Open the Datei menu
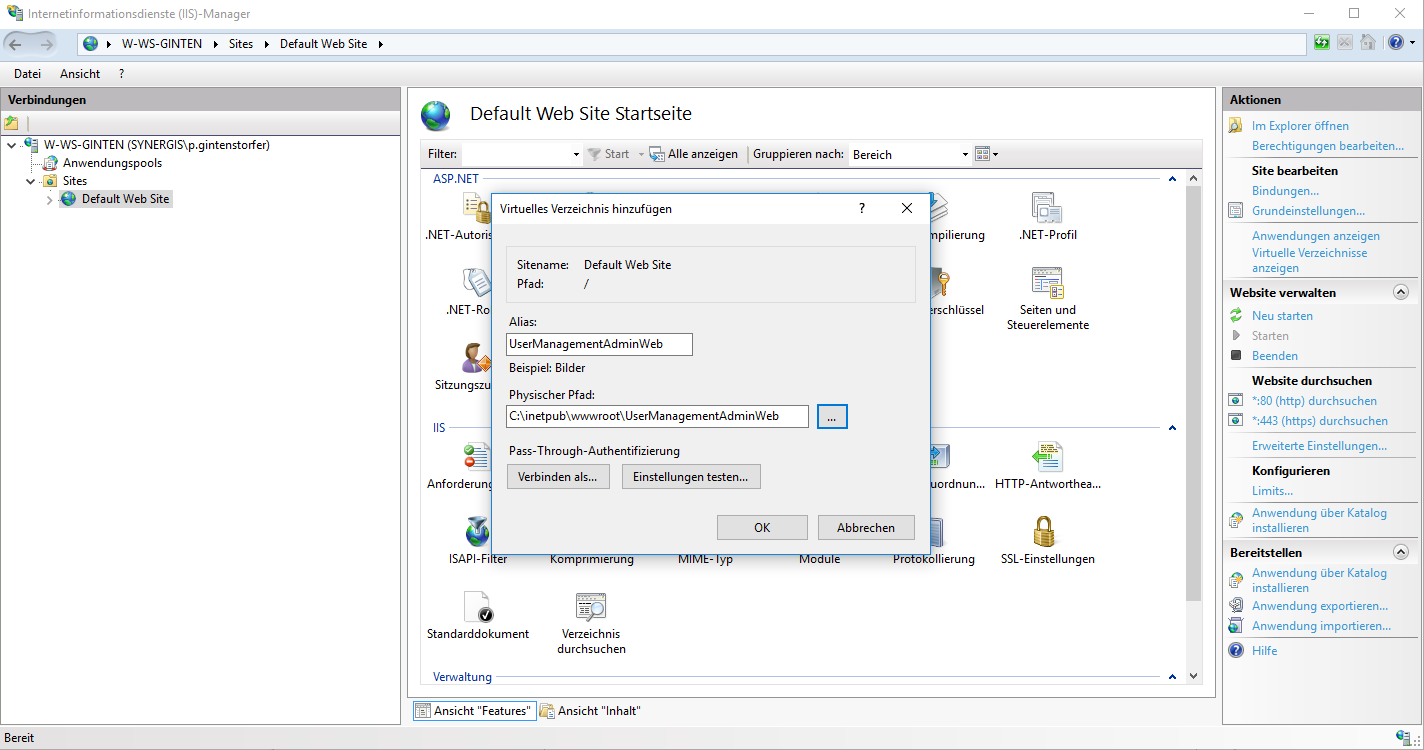The width and height of the screenshot is (1424, 750). pyautogui.click(x=27, y=74)
